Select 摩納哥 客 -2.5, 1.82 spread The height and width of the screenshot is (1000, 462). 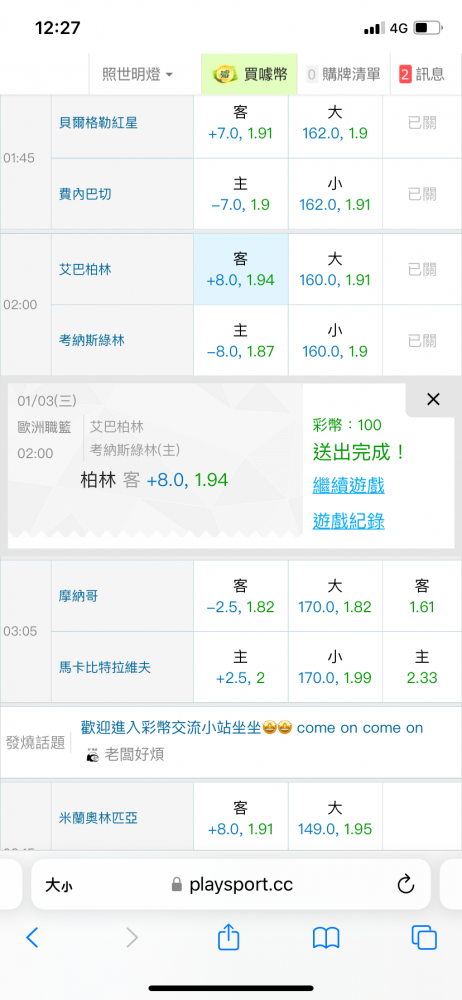pyautogui.click(x=241, y=596)
